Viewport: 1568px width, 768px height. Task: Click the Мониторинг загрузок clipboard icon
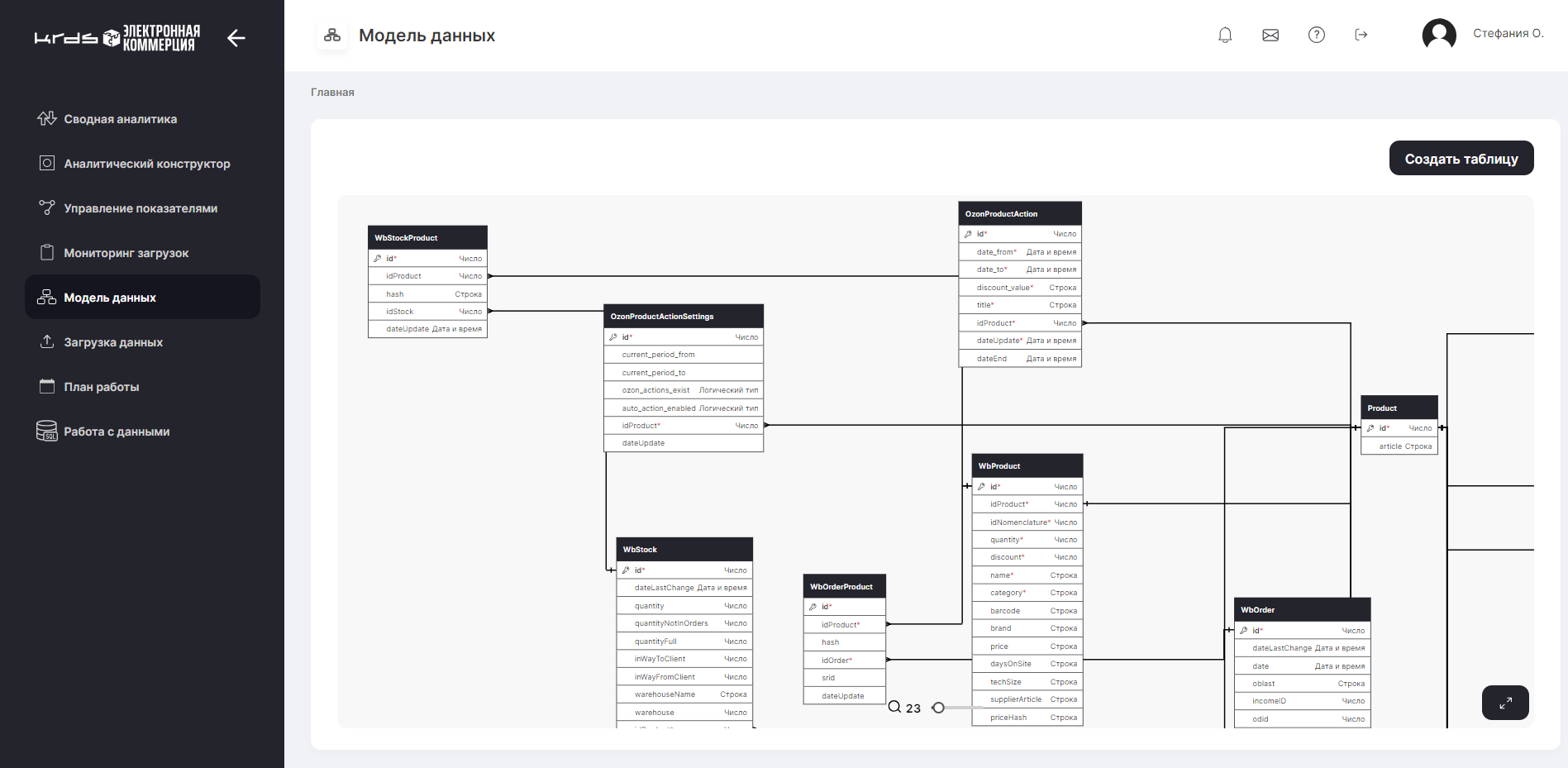pos(47,252)
